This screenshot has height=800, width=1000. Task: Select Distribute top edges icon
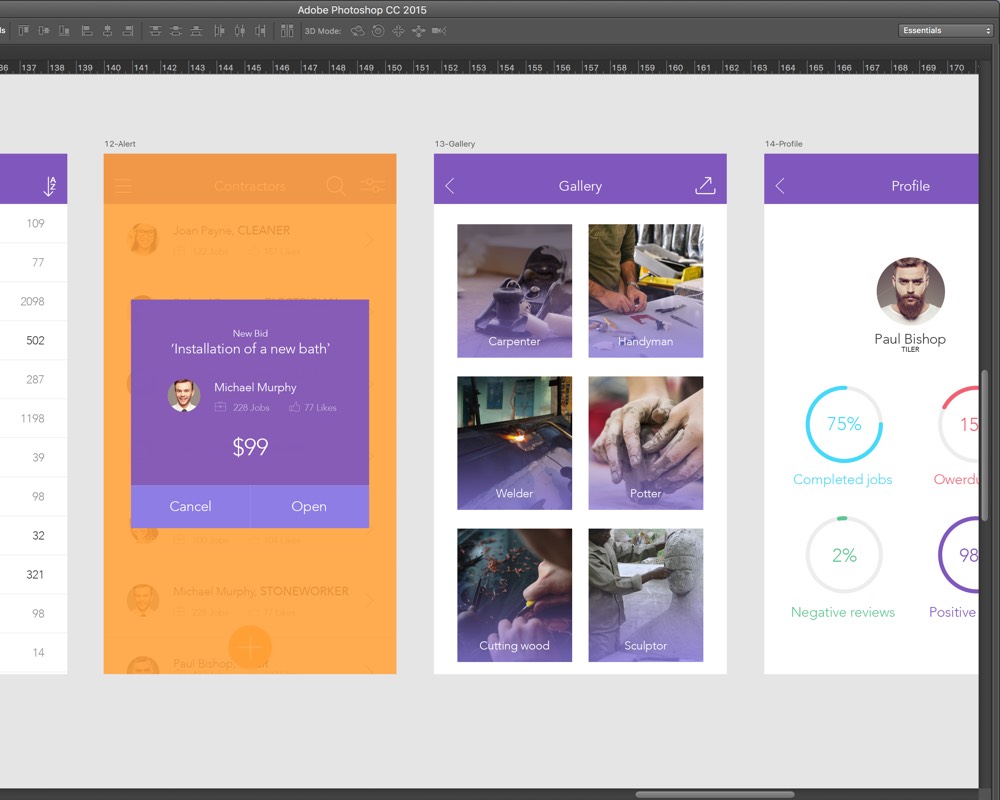[155, 31]
